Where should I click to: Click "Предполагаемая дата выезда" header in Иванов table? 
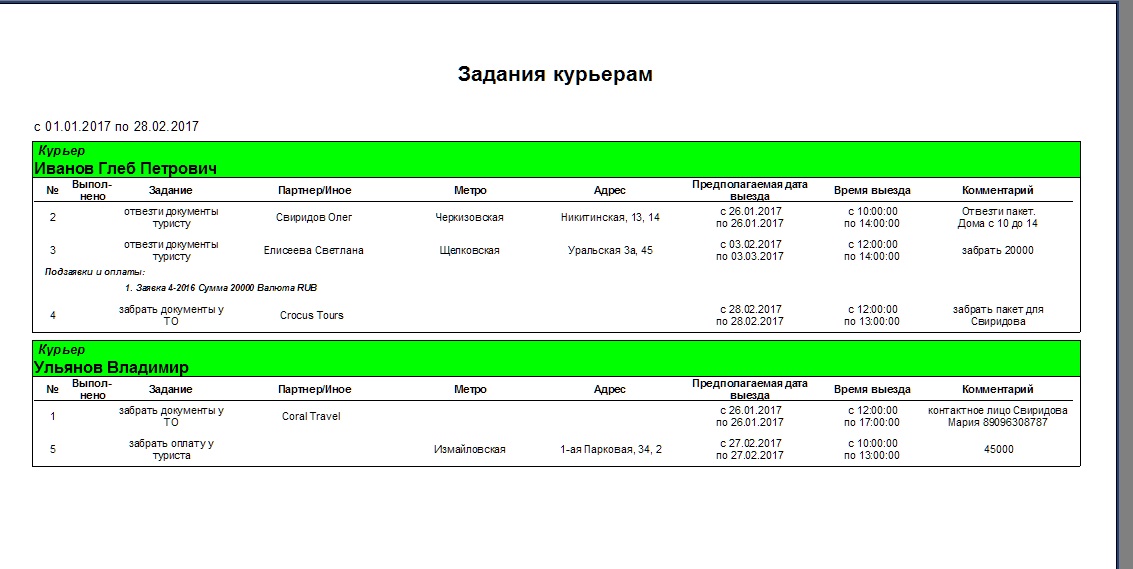(749, 190)
